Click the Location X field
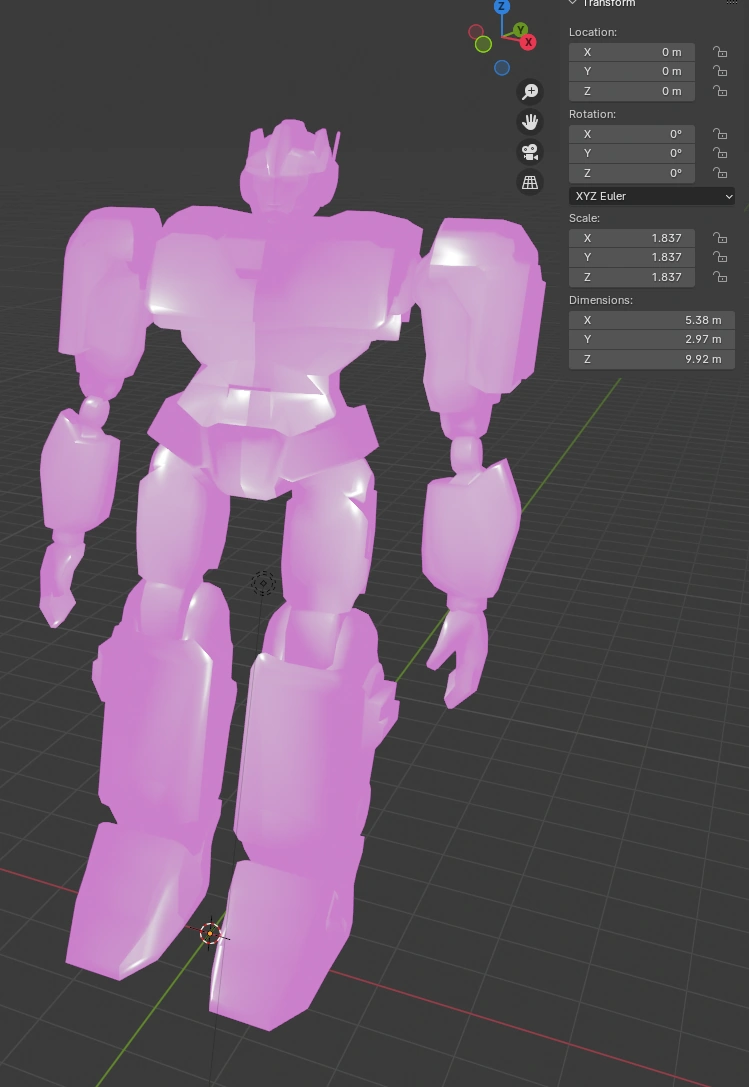749x1087 pixels. (632, 52)
